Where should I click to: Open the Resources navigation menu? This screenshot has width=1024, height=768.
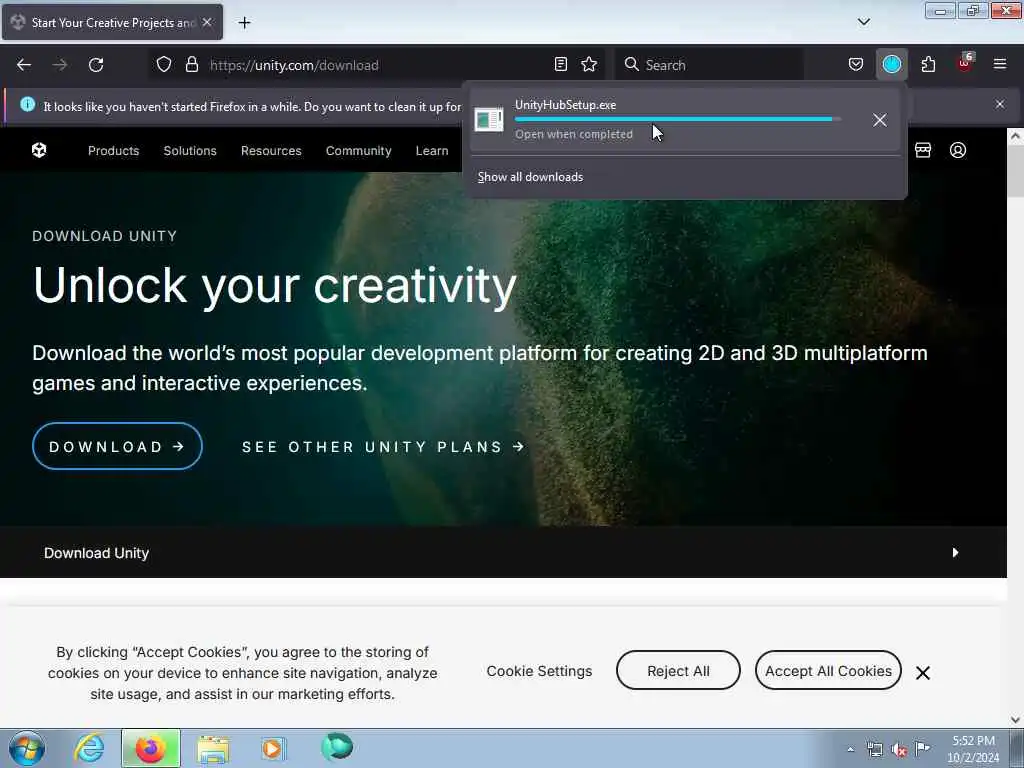tap(271, 151)
